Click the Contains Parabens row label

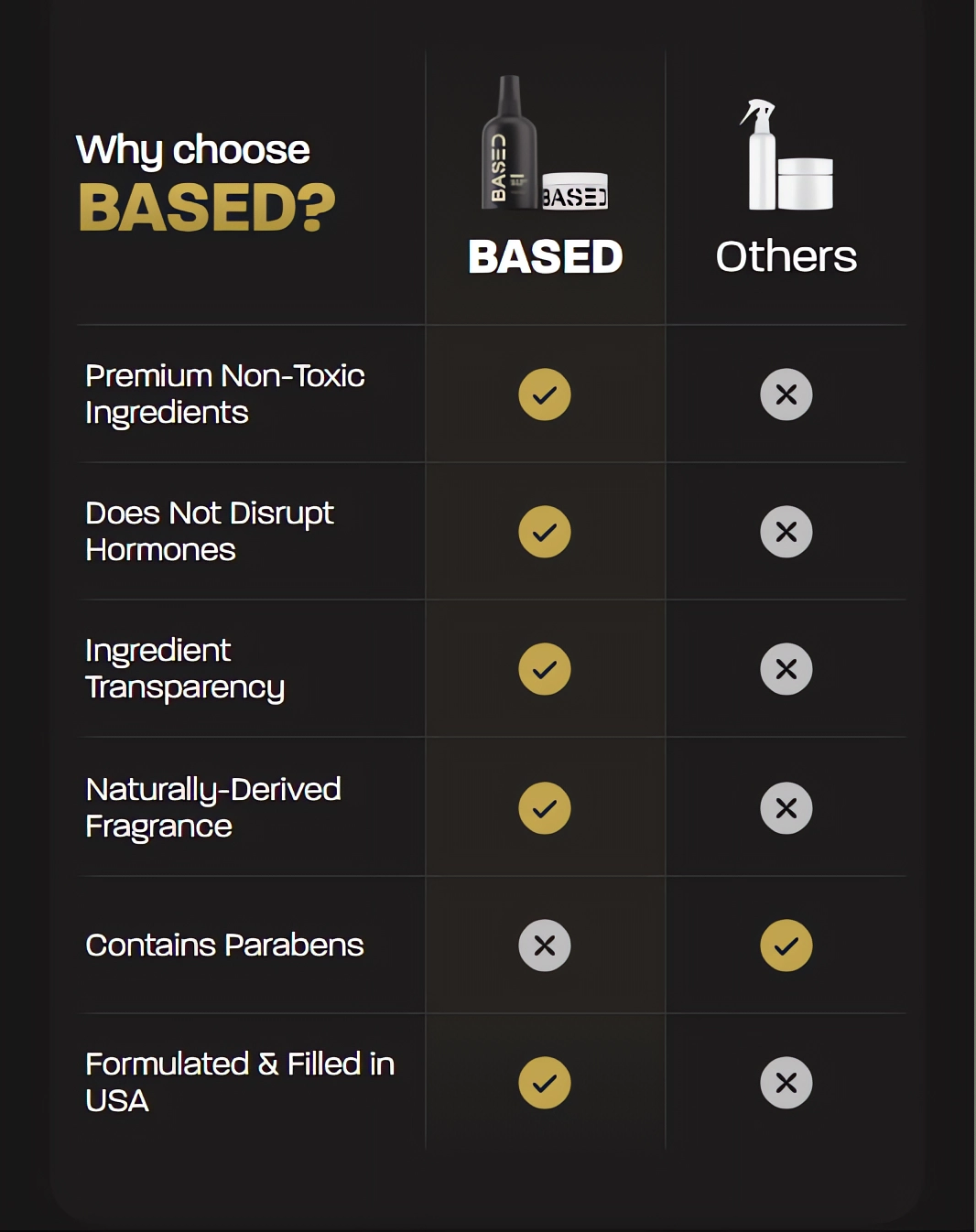click(224, 945)
